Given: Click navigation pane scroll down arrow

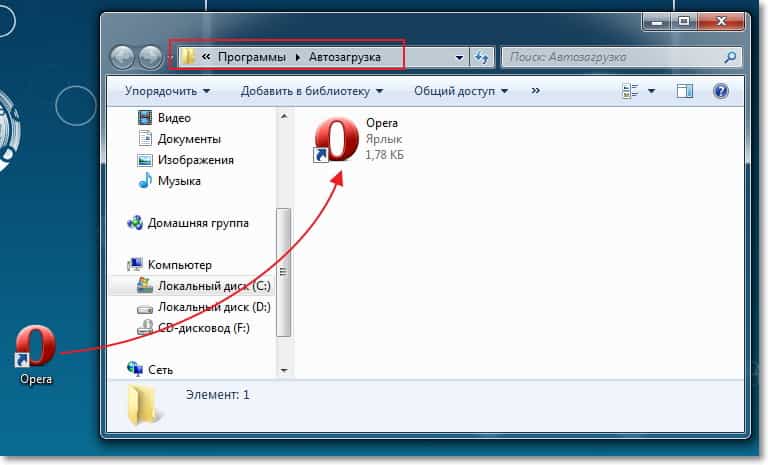Looking at the screenshot, I should [284, 370].
